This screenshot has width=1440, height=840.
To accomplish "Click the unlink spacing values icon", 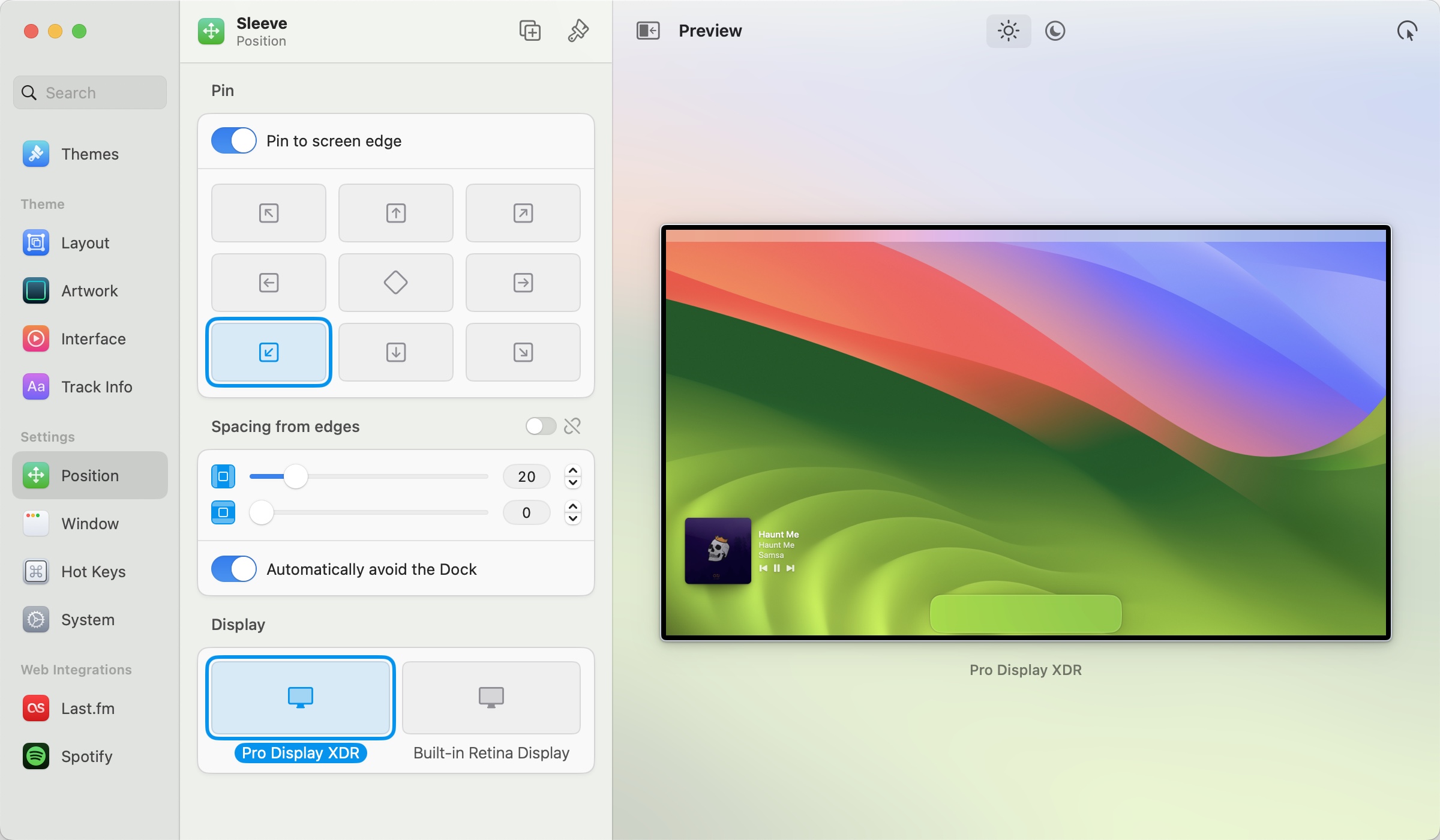I will click(572, 426).
